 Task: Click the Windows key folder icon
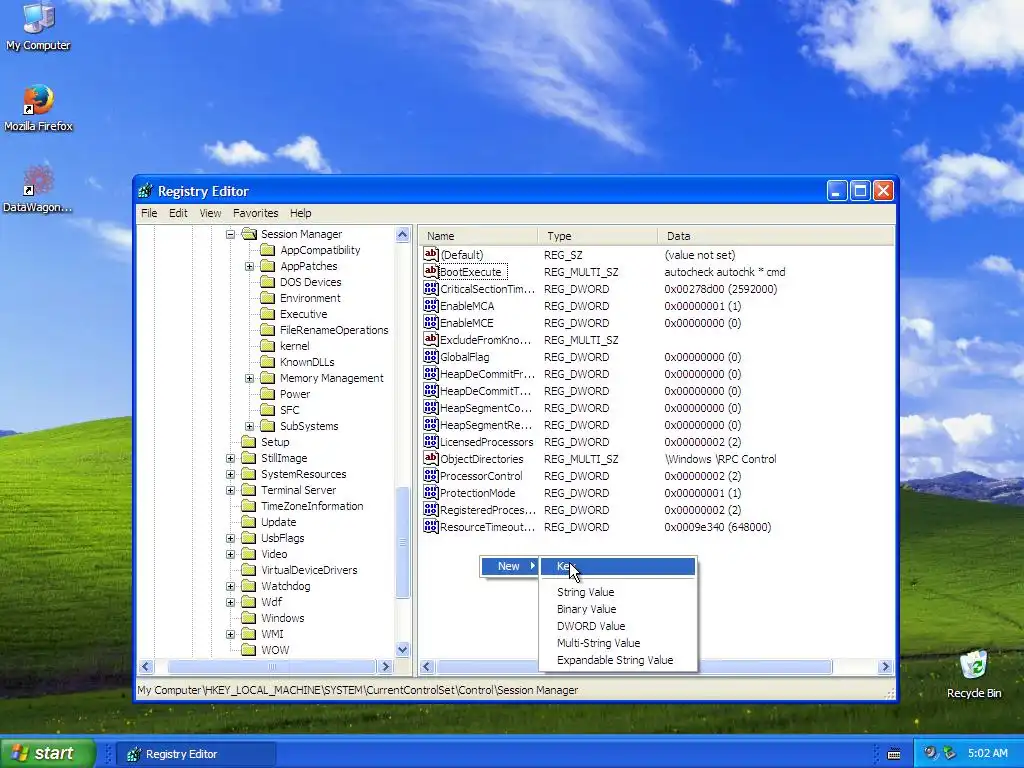[x=249, y=618]
